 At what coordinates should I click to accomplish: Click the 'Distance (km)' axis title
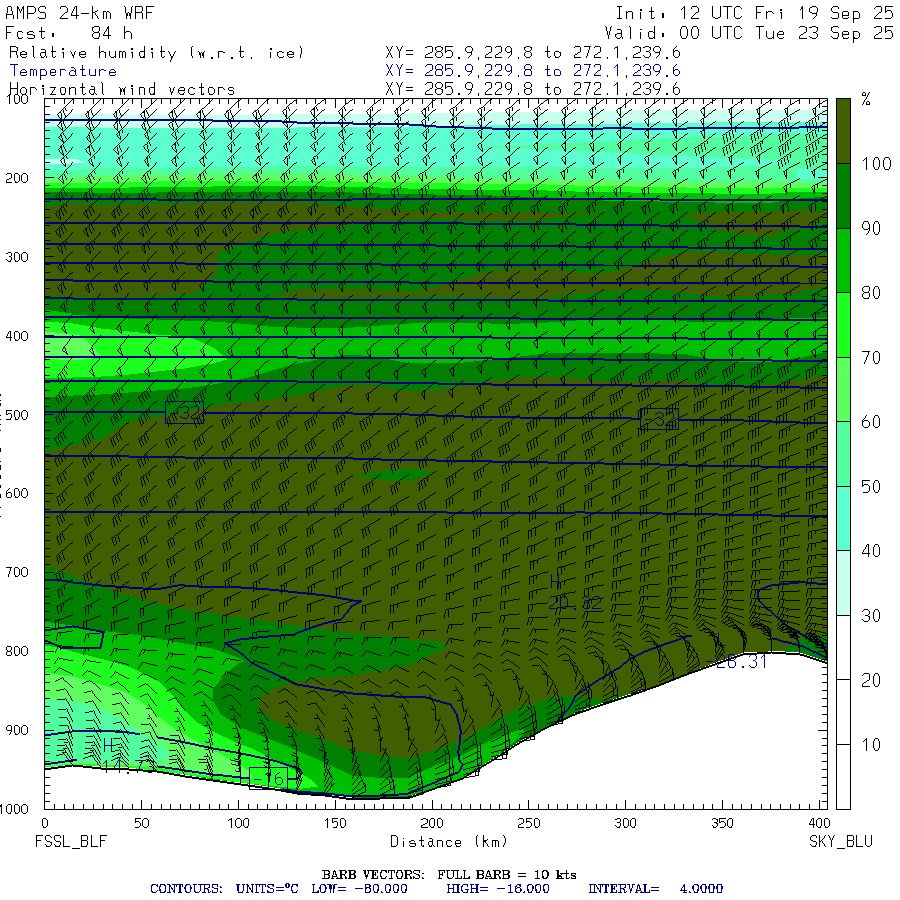449,842
